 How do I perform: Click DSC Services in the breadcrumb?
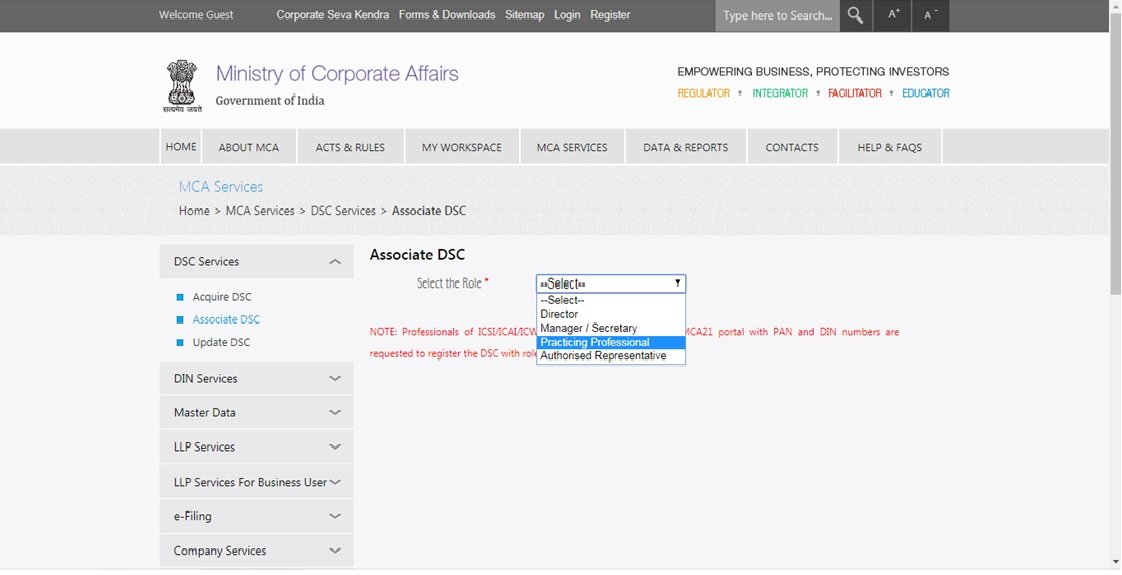pyautogui.click(x=343, y=211)
